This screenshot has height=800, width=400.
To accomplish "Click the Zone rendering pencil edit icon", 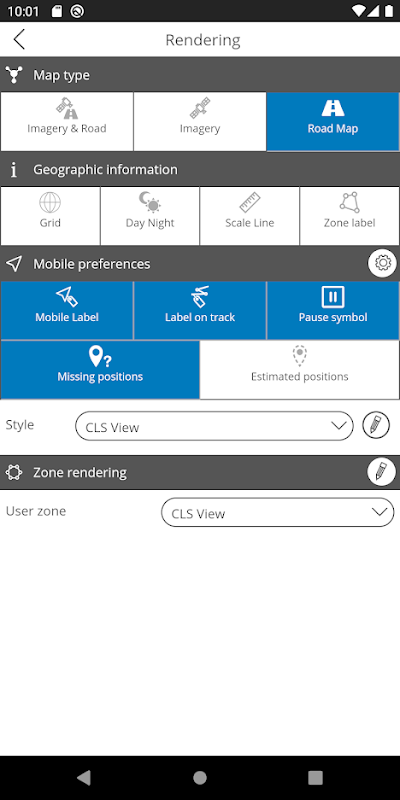I will 381,471.
